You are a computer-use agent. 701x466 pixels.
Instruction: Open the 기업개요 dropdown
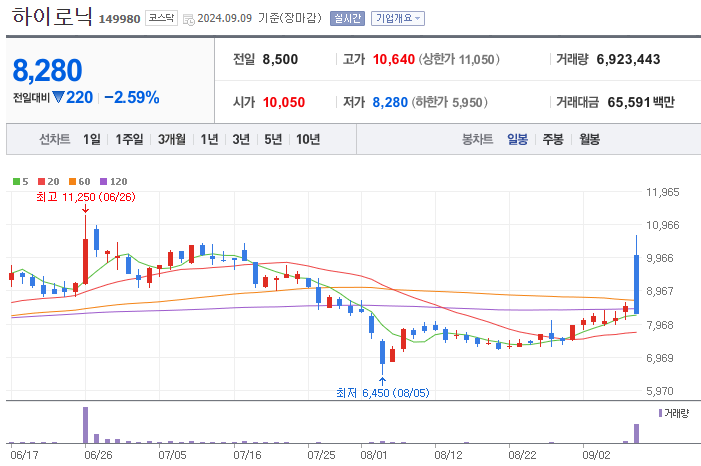pyautogui.click(x=397, y=18)
